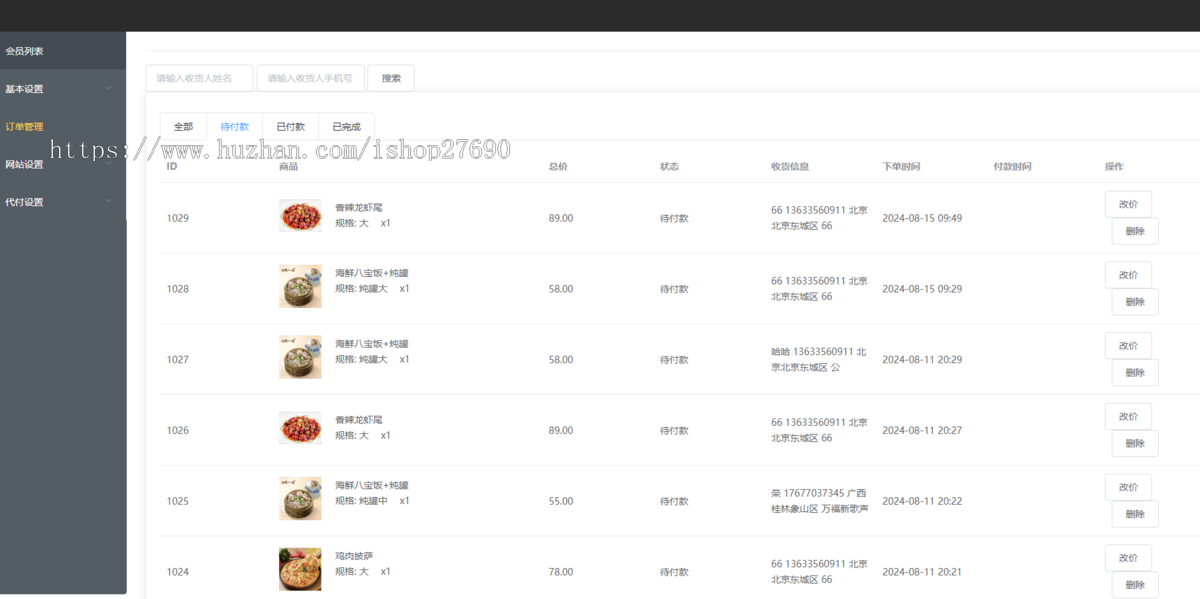Open product thumbnail of order 1028
The height and width of the screenshot is (599, 1200).
(300, 287)
